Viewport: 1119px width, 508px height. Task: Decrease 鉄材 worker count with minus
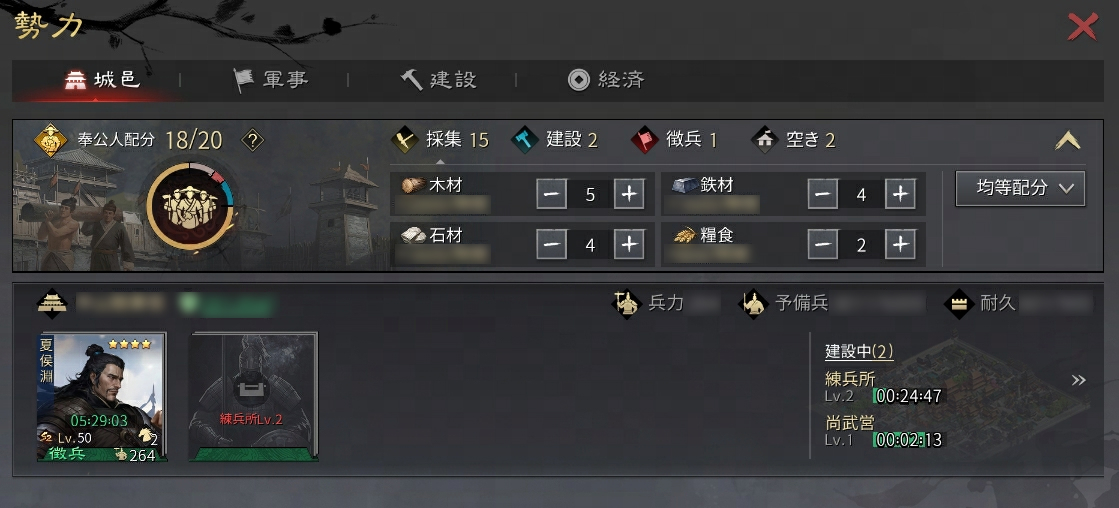pyautogui.click(x=823, y=194)
